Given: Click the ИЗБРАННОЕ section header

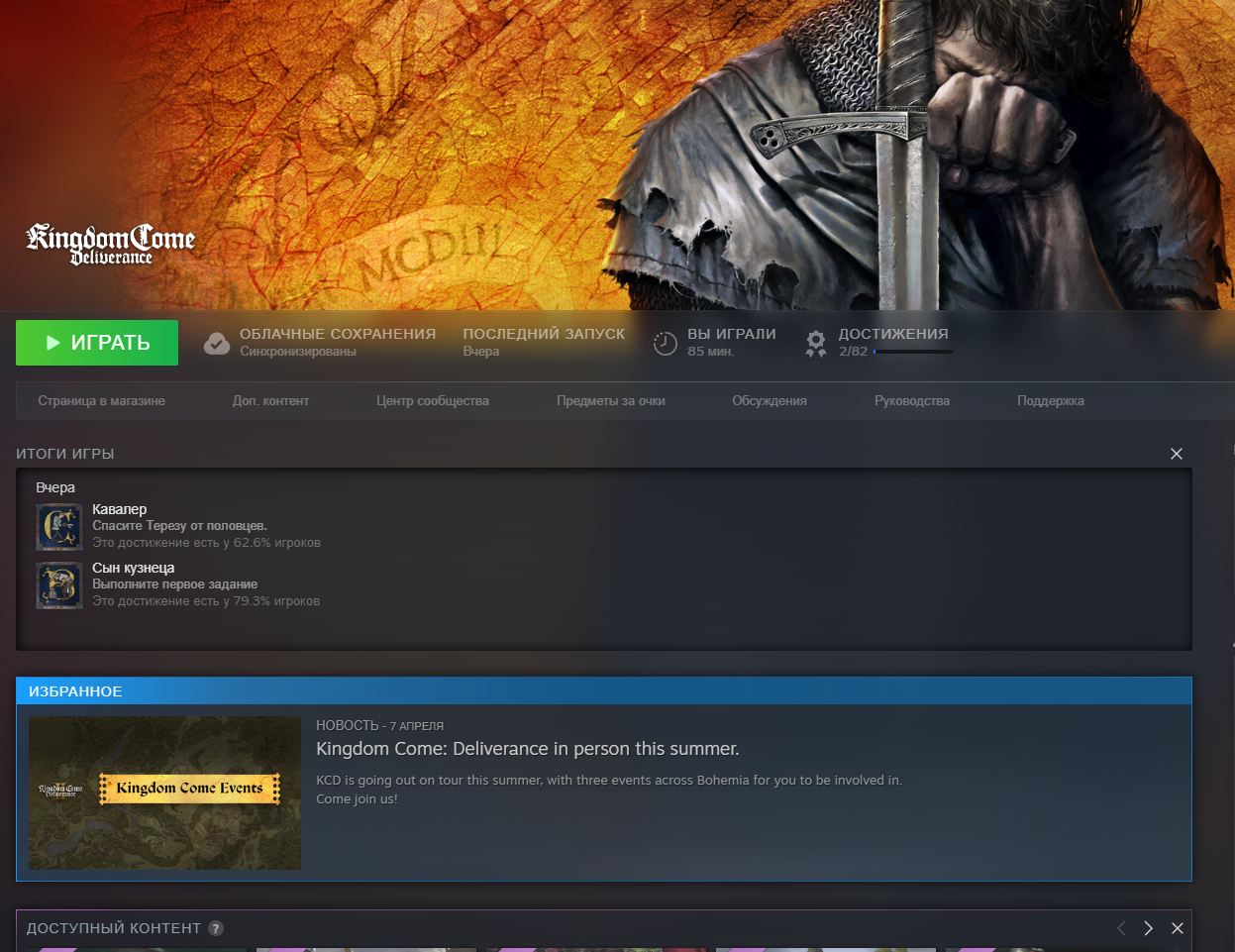Looking at the screenshot, I should click(x=604, y=691).
